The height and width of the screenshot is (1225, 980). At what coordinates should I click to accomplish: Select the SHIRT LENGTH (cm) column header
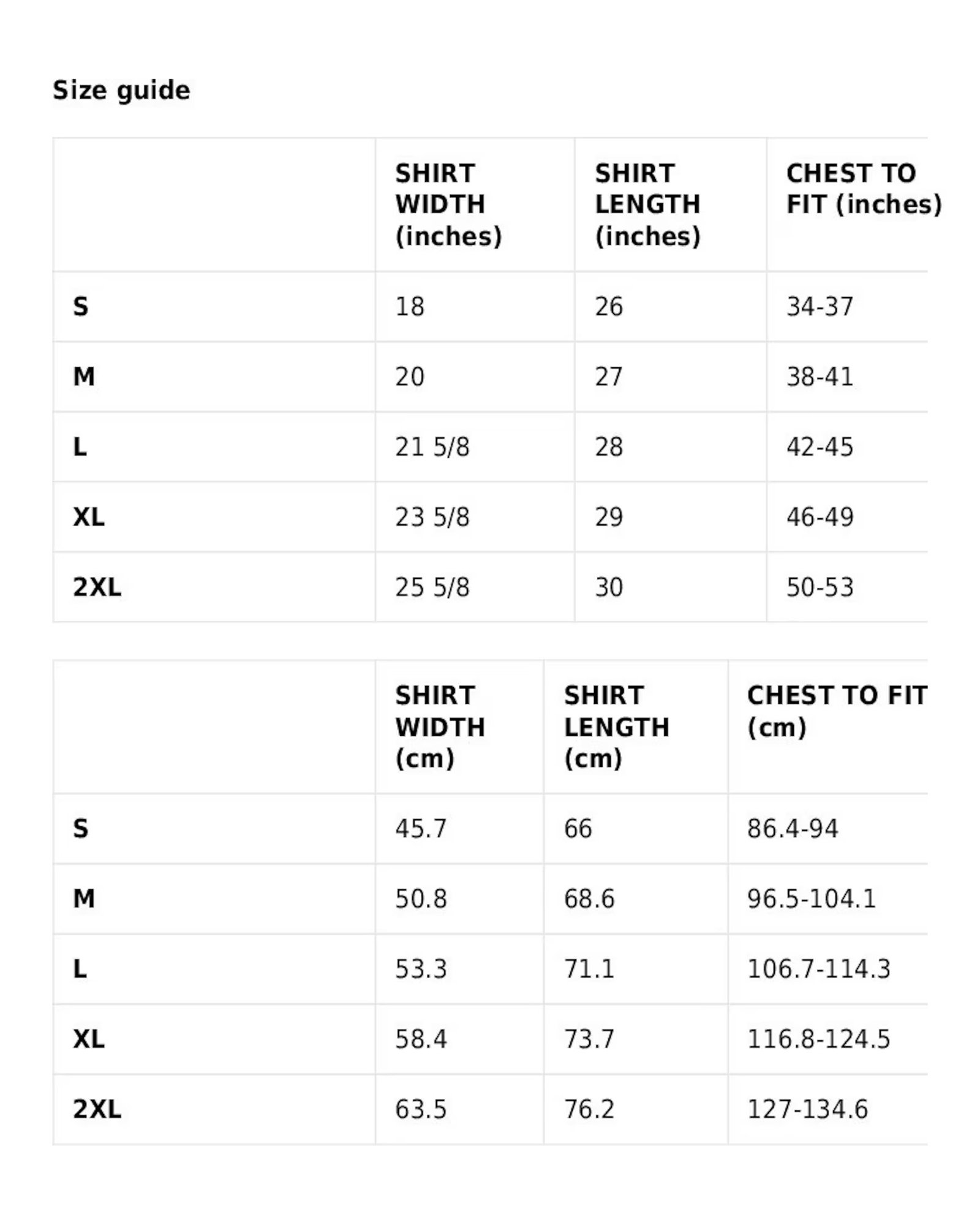coord(616,727)
